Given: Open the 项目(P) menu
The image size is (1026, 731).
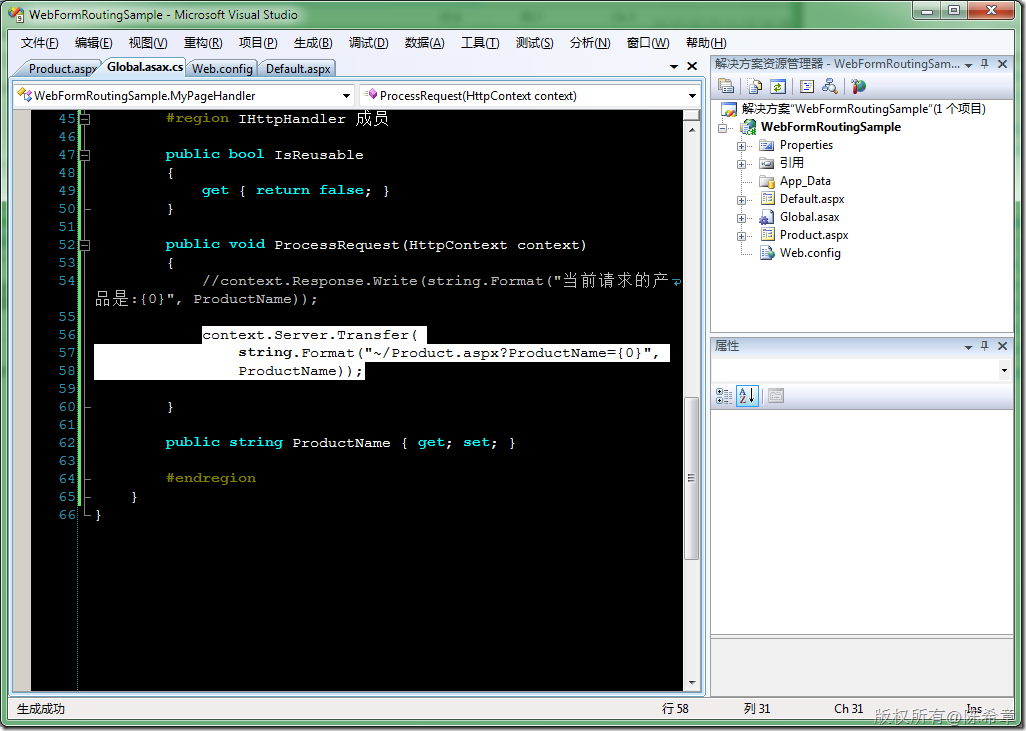Looking at the screenshot, I should click(258, 43).
